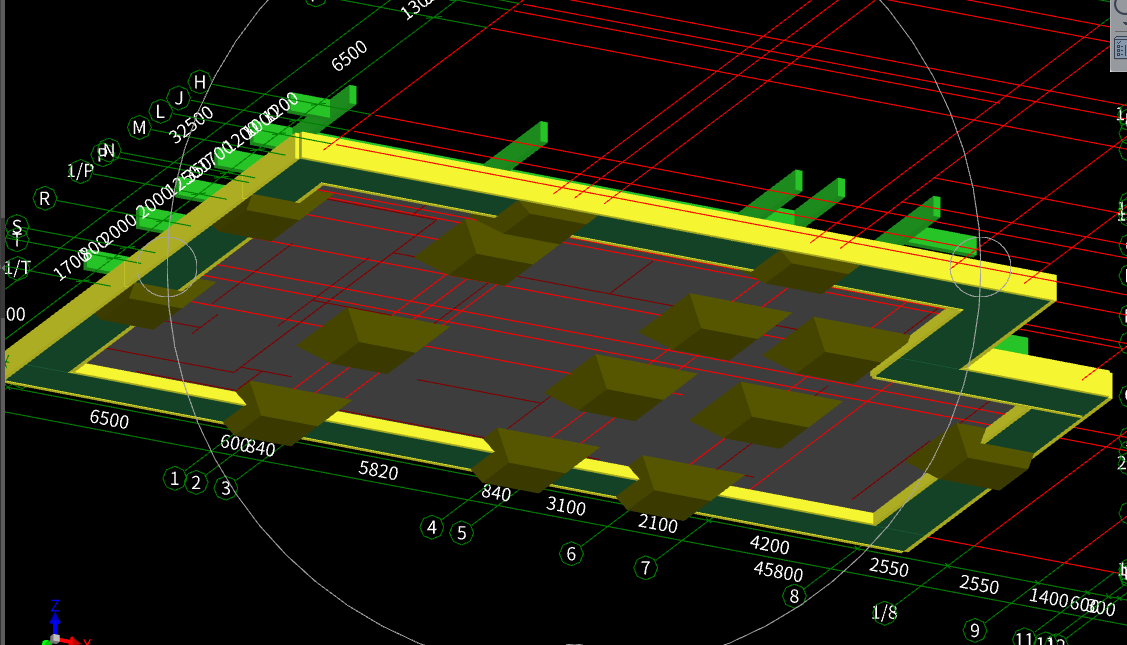Select grid label 1/8

coord(884,613)
